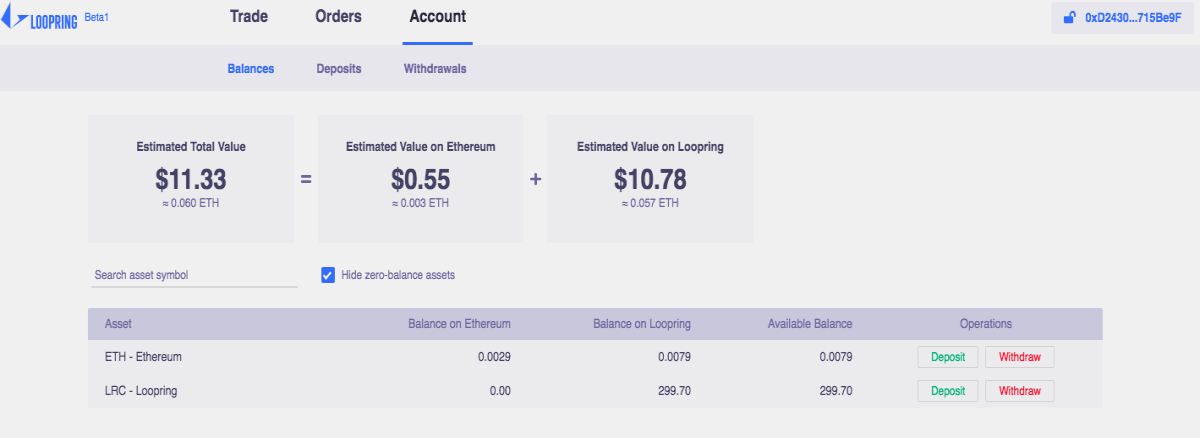The image size is (1200, 438).
Task: Click the unlock padlock icon beside wallet address
Action: [1069, 18]
